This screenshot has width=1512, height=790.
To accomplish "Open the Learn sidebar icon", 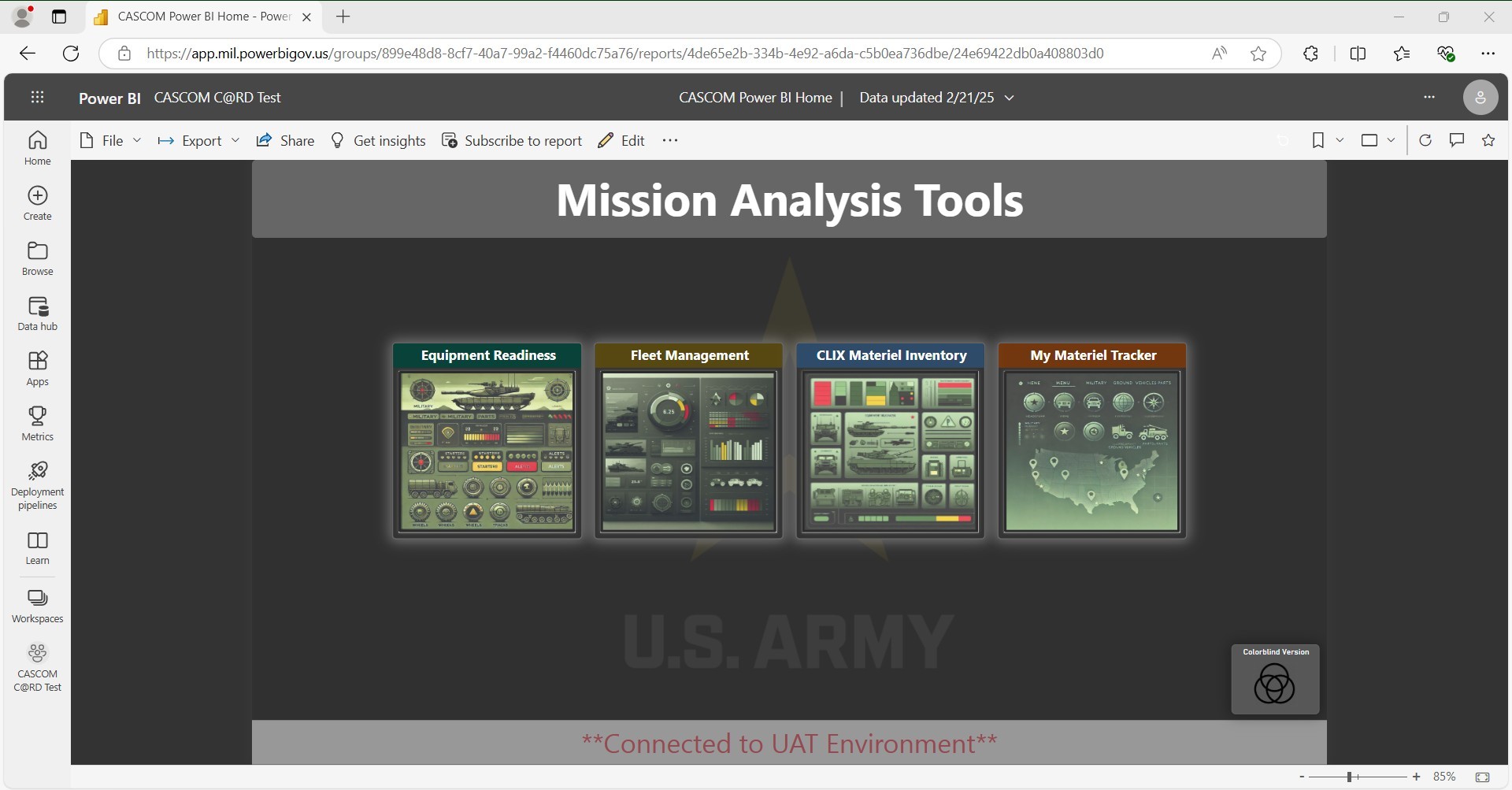I will tap(37, 548).
